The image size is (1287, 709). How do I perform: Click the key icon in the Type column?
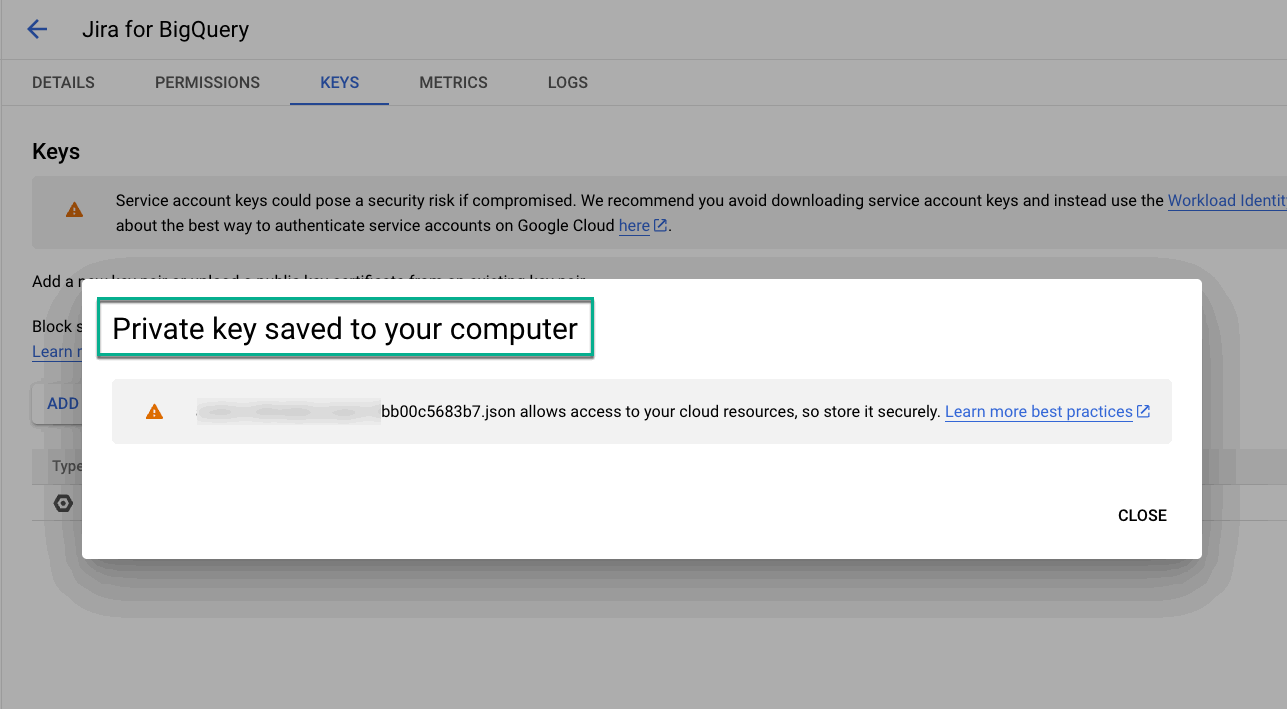click(x=62, y=503)
